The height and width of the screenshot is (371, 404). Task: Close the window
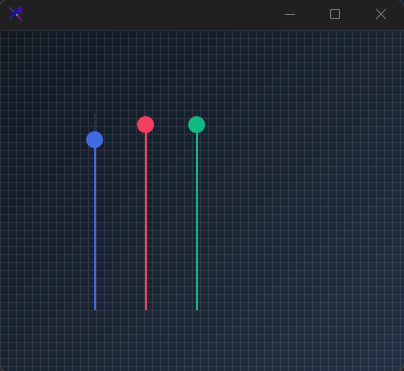point(381,14)
